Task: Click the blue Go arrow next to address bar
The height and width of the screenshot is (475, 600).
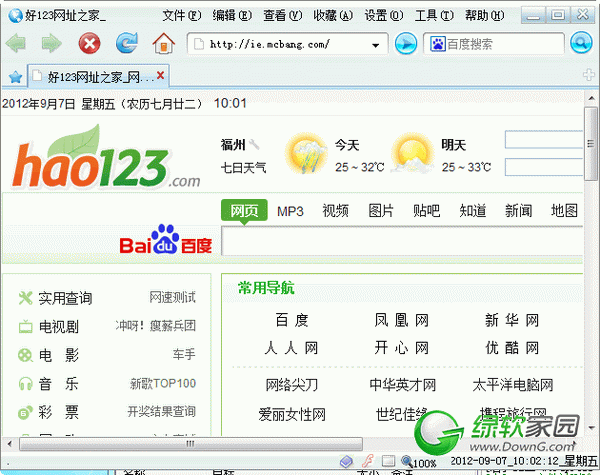Action: (406, 44)
